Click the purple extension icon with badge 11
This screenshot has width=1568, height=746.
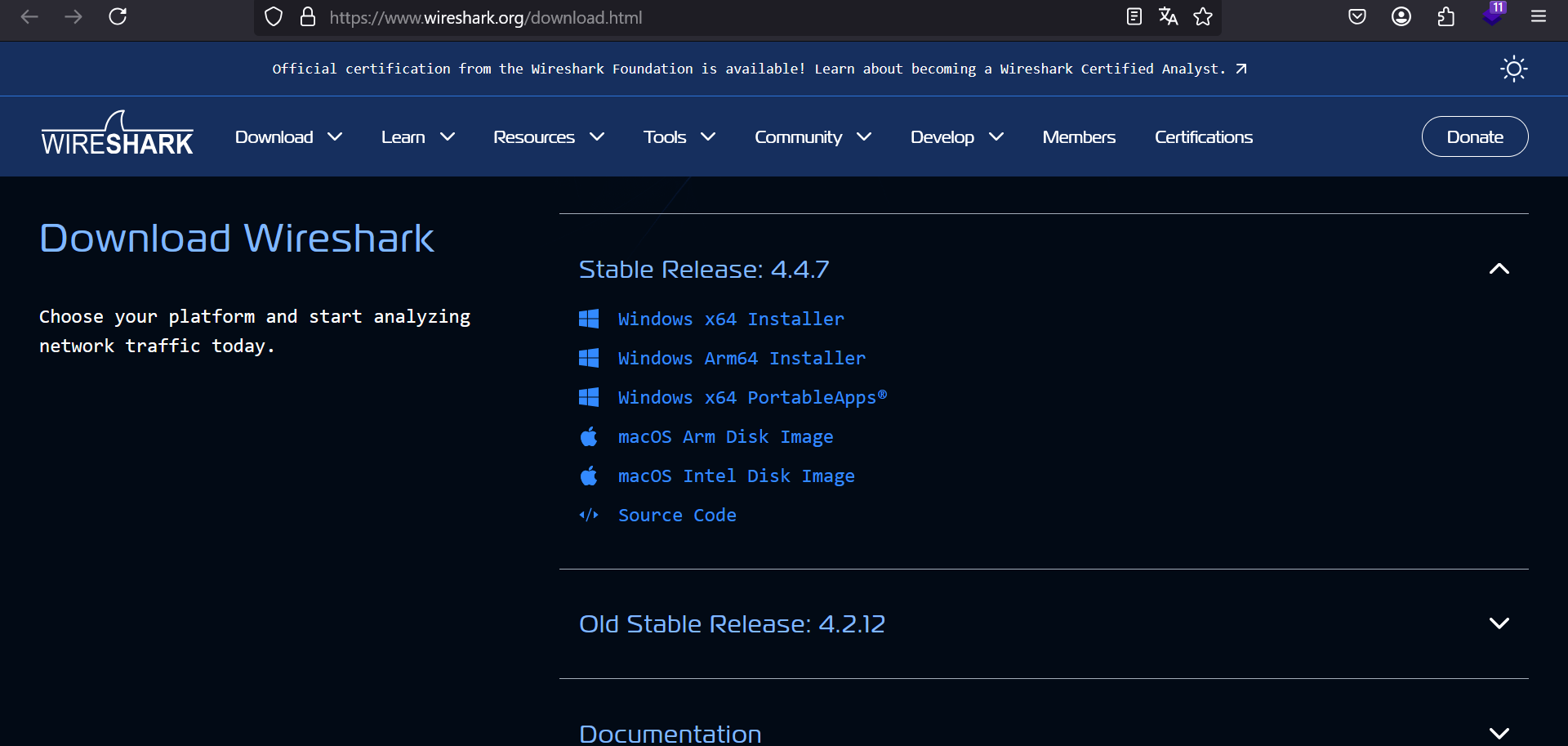pyautogui.click(x=1493, y=15)
